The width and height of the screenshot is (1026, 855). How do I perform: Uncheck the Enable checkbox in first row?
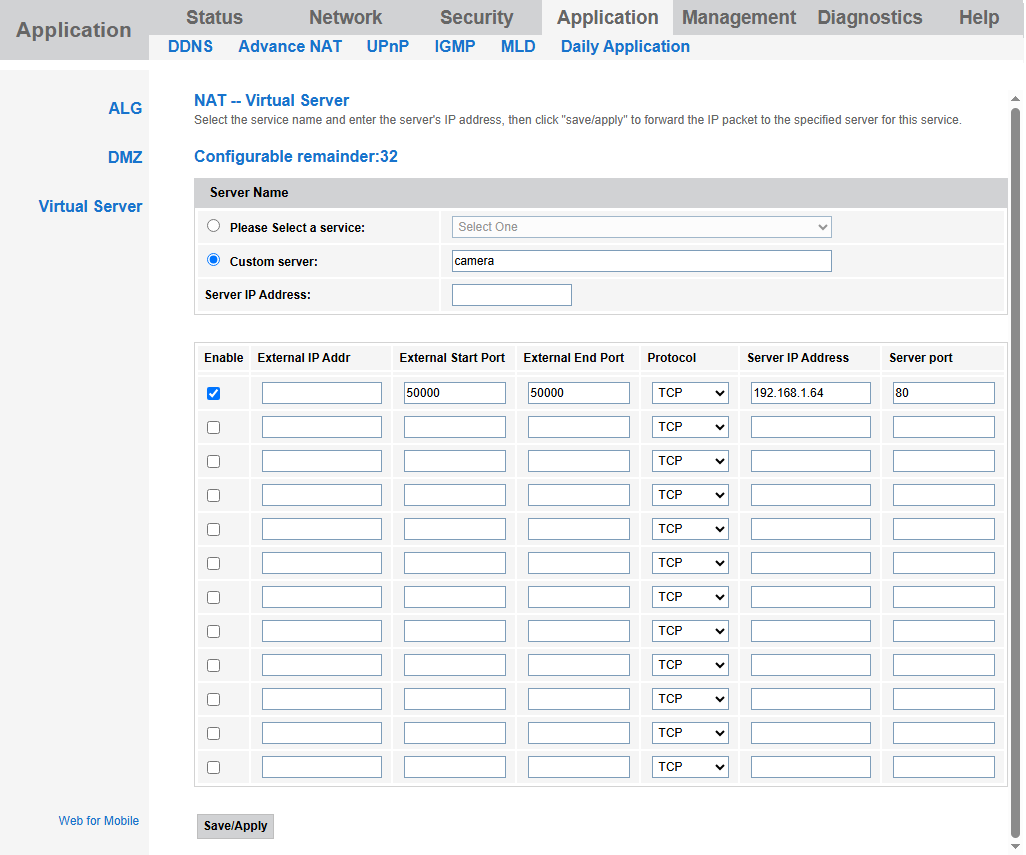coord(213,393)
